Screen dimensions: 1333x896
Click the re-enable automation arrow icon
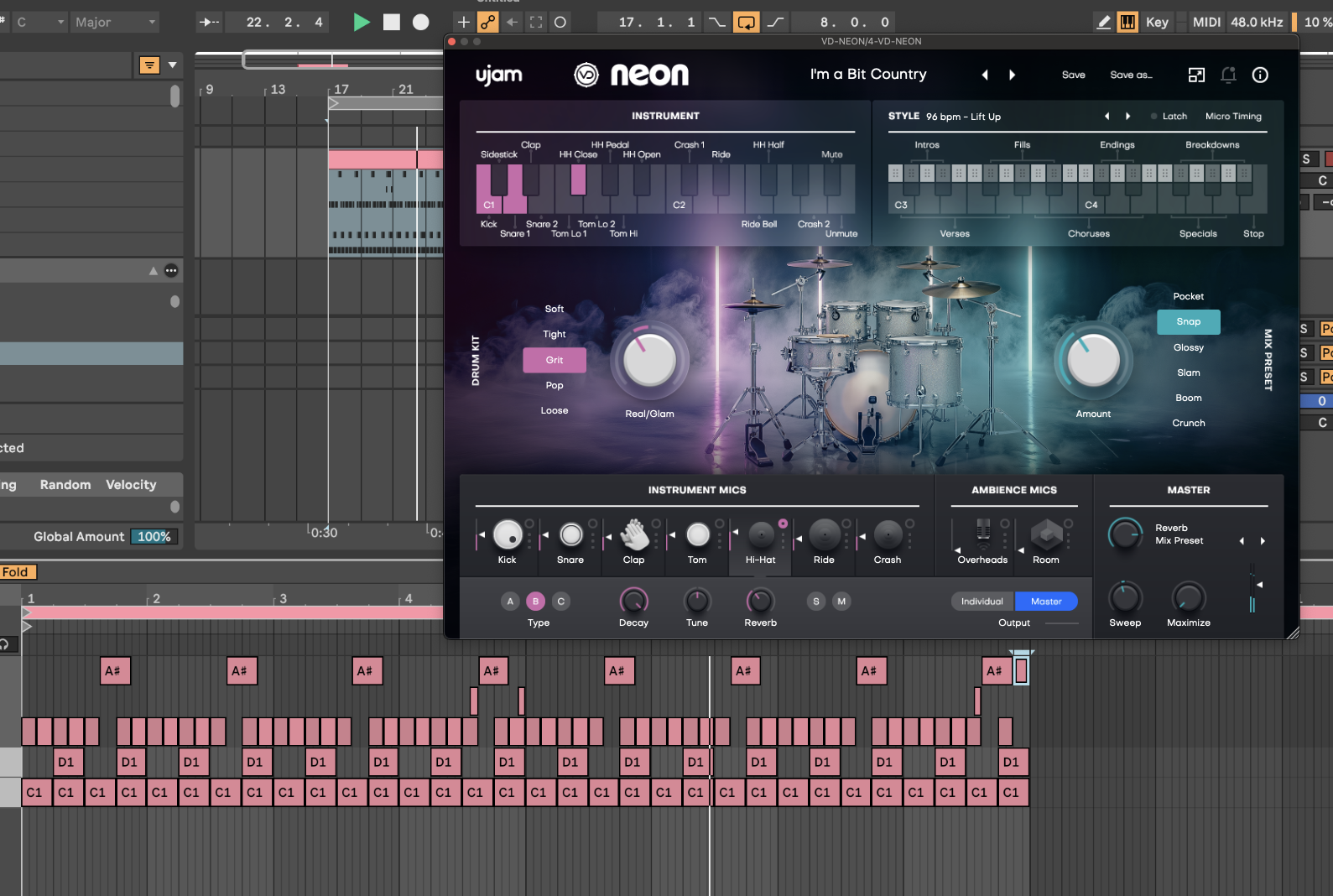click(512, 23)
